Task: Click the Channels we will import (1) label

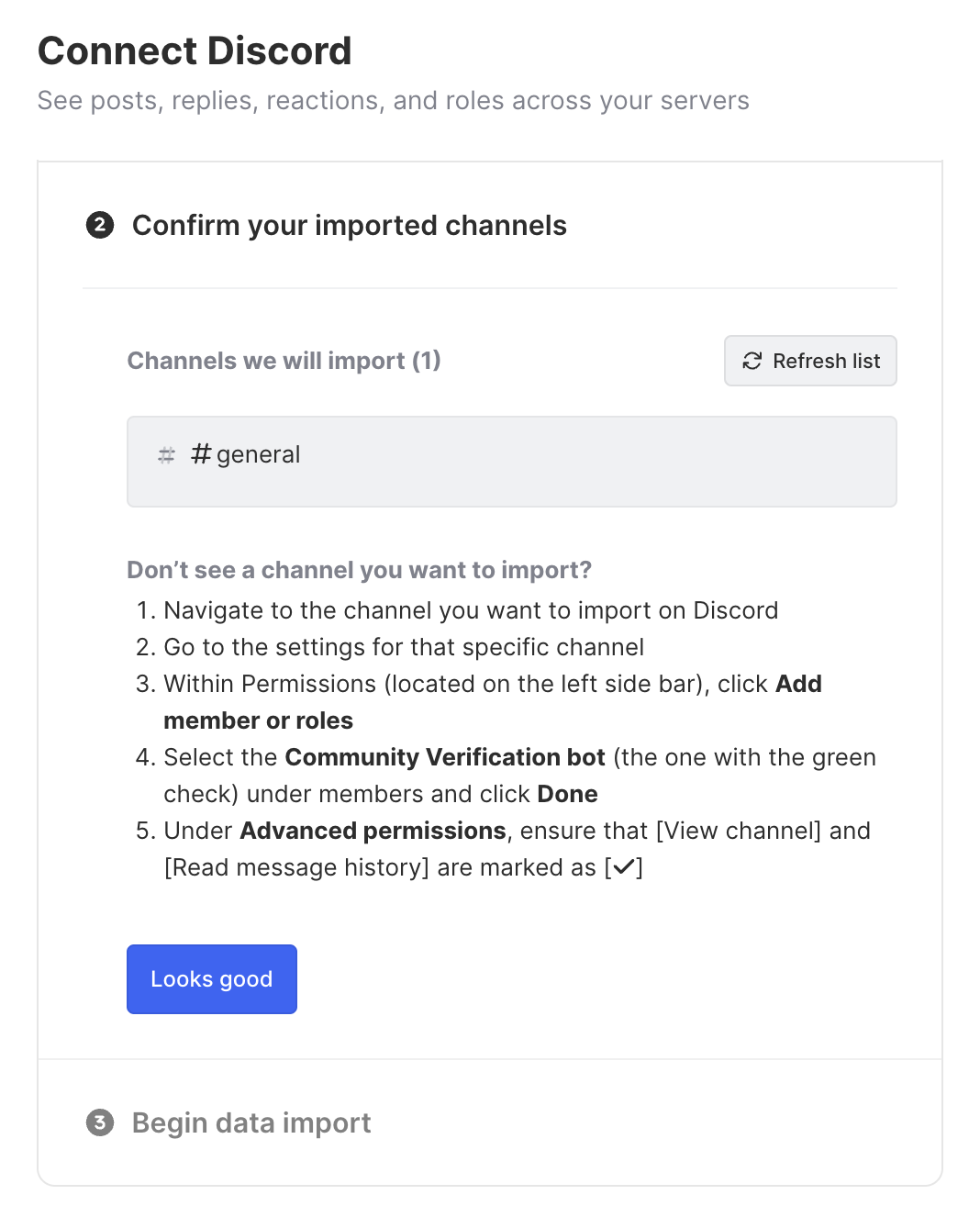Action: click(284, 361)
